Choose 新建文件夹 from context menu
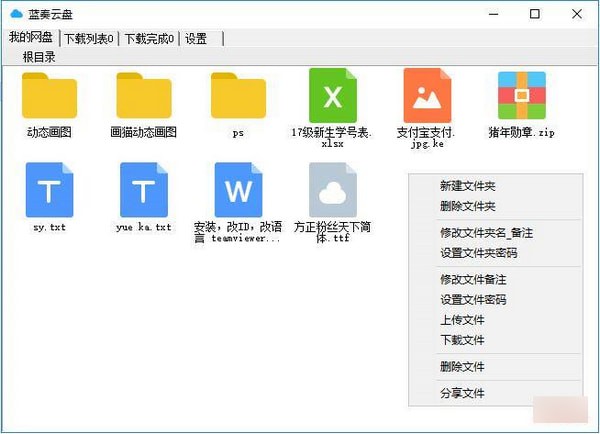 tap(467, 186)
